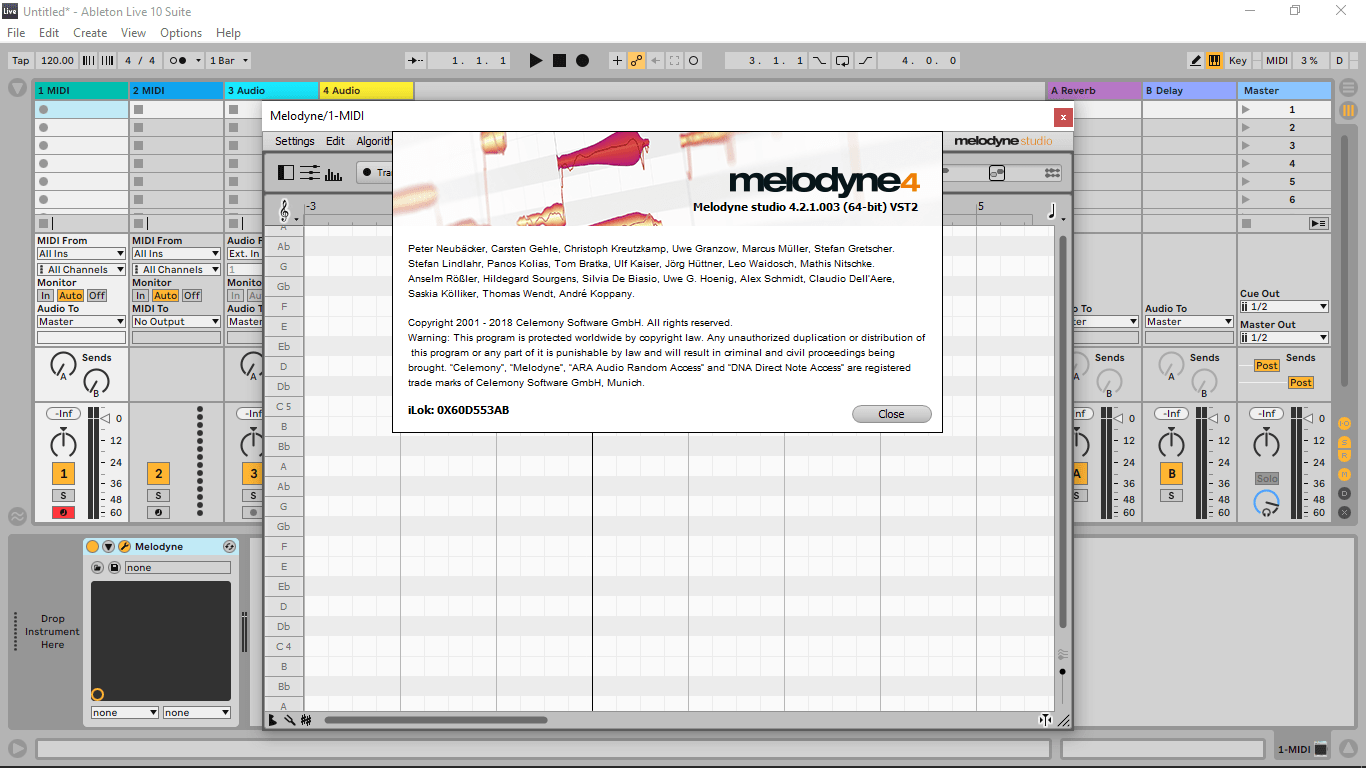
Task: Click the Melodyne device hot-swap icon
Action: point(229,547)
